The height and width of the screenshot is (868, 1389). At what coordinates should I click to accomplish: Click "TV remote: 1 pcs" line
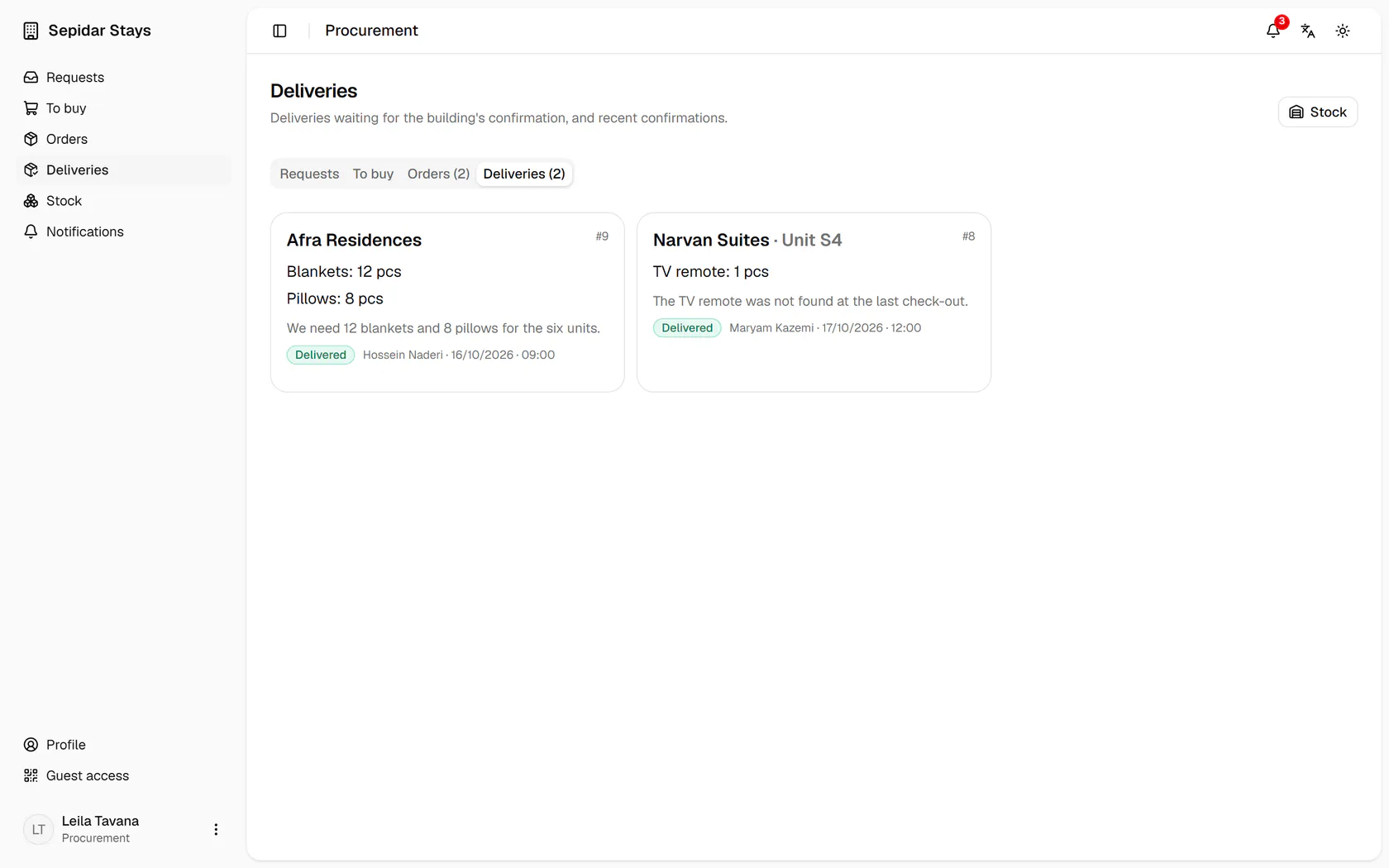[711, 272]
